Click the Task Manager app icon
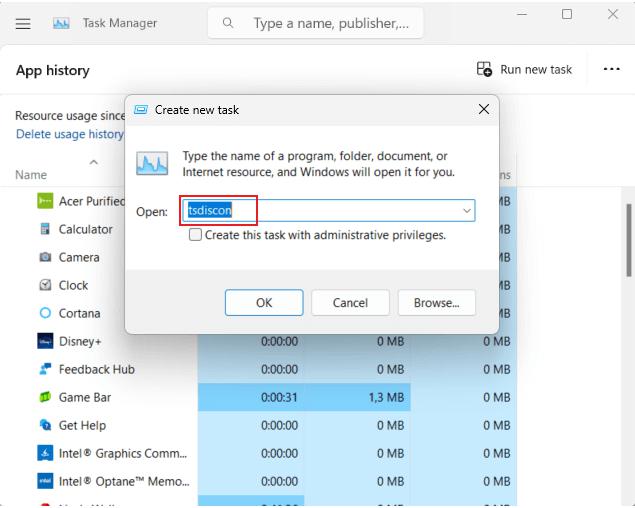This screenshot has width=635, height=508. coord(61,23)
